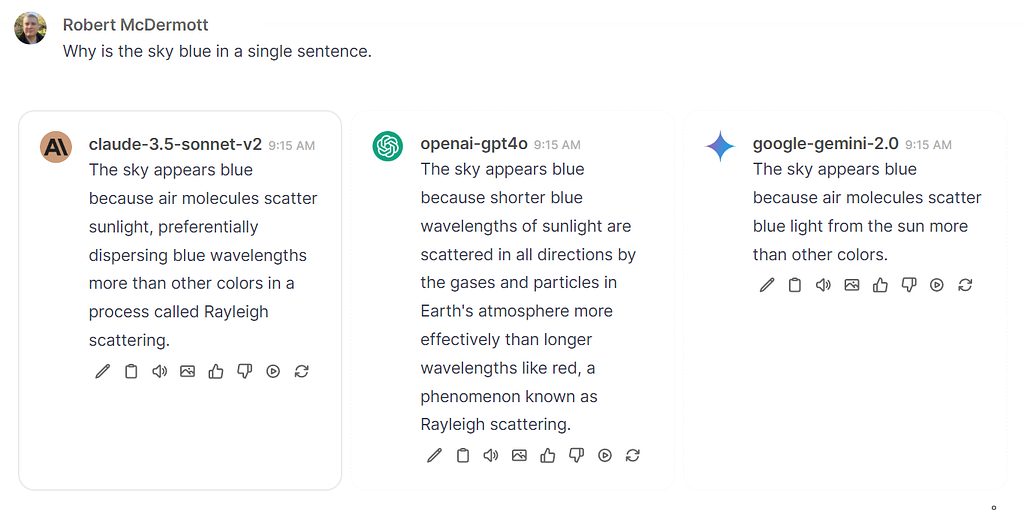Thumbs down the claude-3.5-sonnet-v2 answer
This screenshot has height=510, width=1024.
pos(244,372)
